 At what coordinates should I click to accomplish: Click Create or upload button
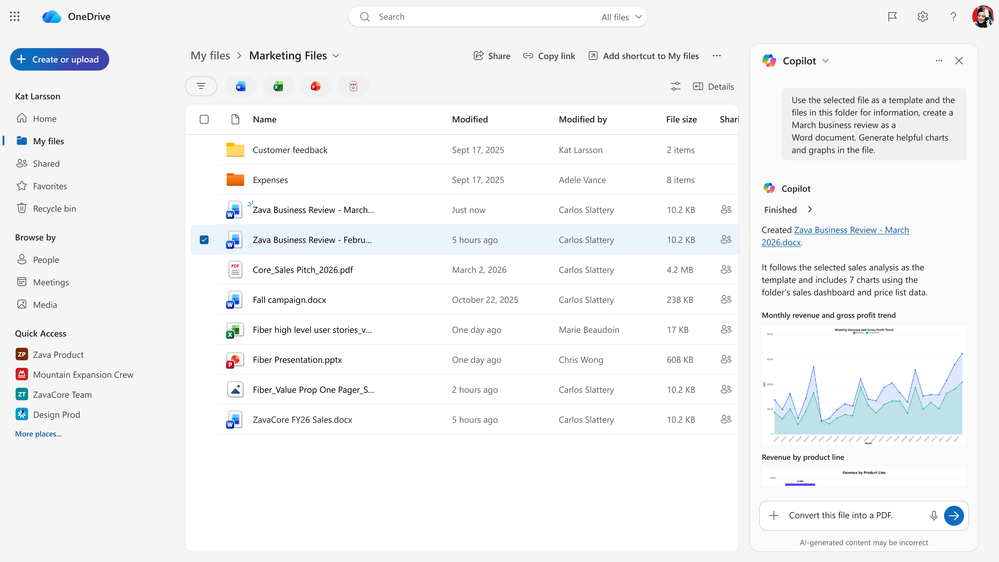click(x=59, y=59)
